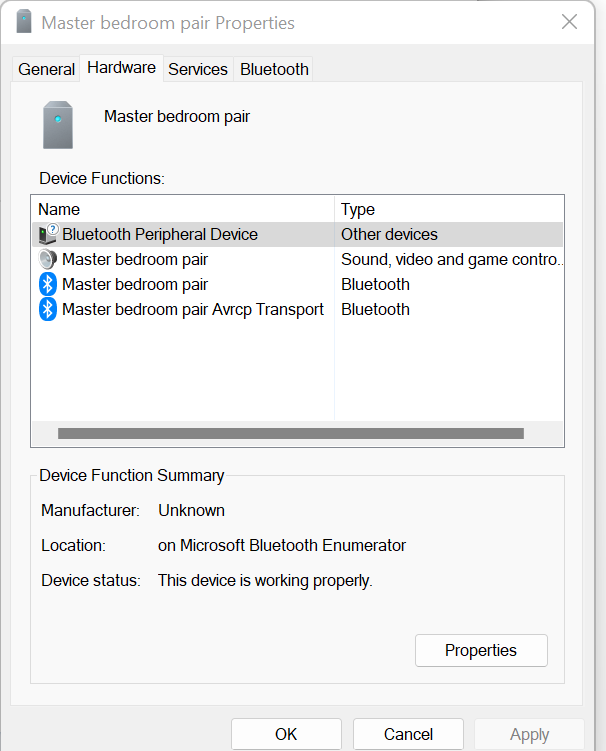
Task: Click Bluetooth icon beside plain Master bedroom pair
Action: 47,284
